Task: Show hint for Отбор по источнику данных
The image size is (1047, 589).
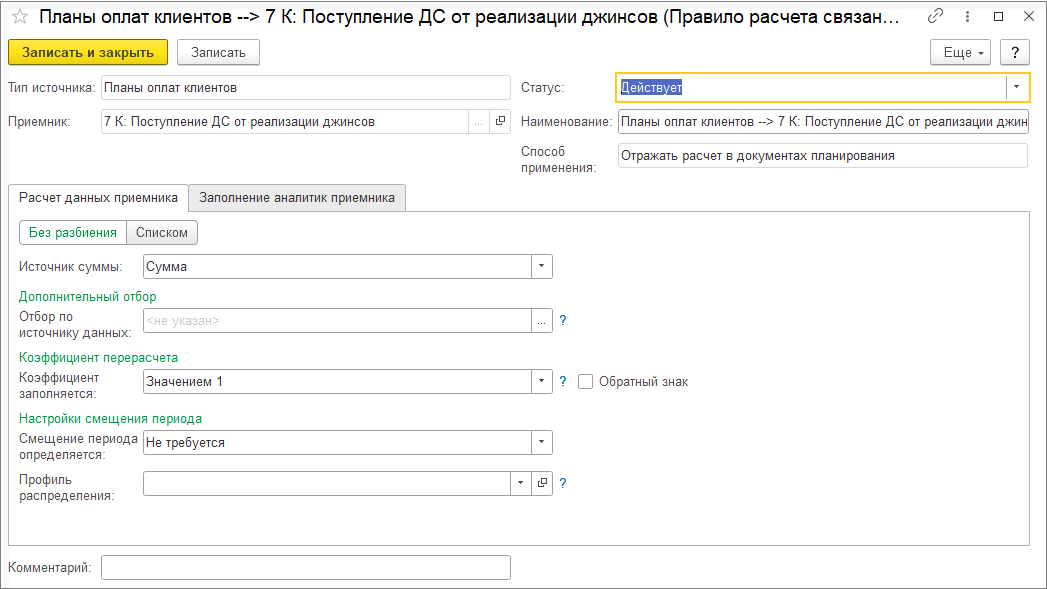Action: coord(563,321)
